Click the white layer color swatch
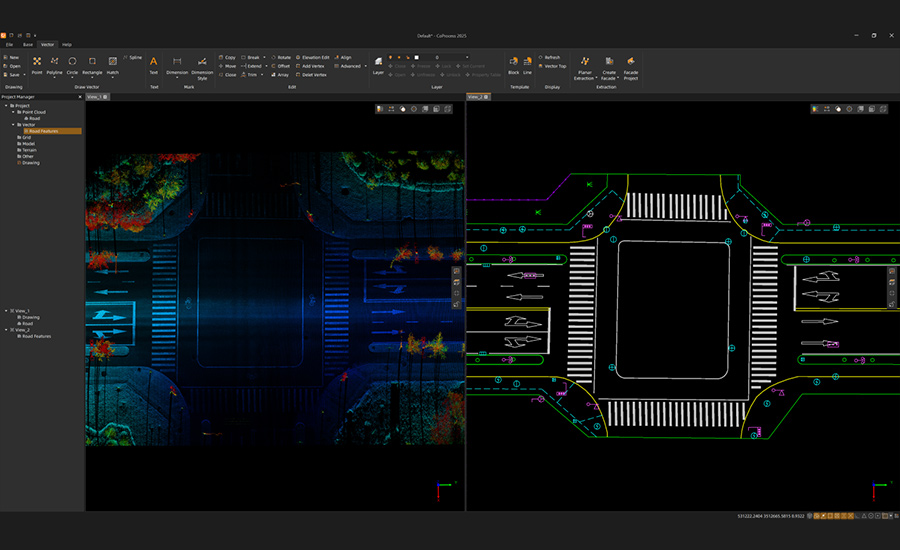This screenshot has width=900, height=550. 417,57
